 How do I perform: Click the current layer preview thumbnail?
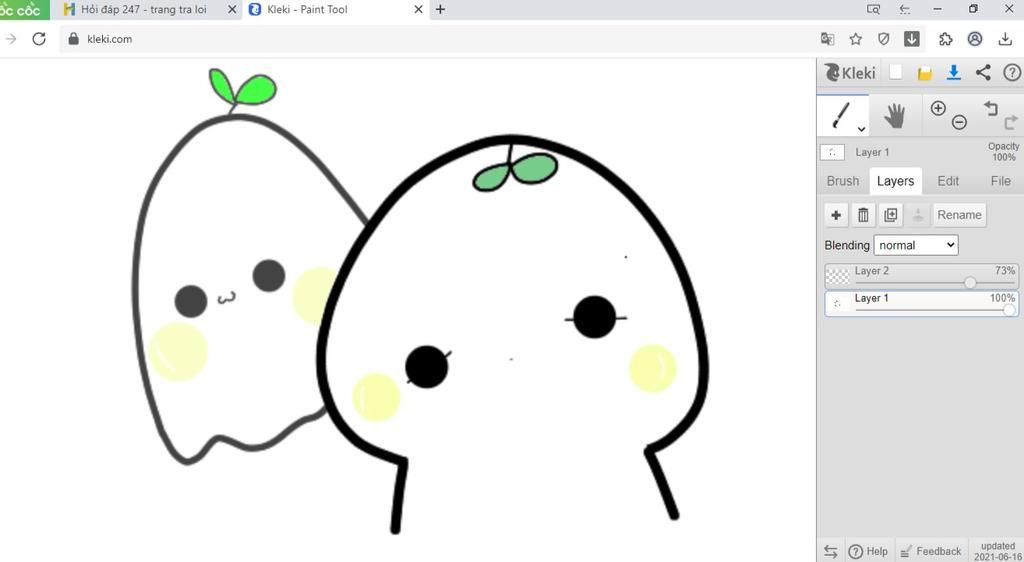(833, 152)
